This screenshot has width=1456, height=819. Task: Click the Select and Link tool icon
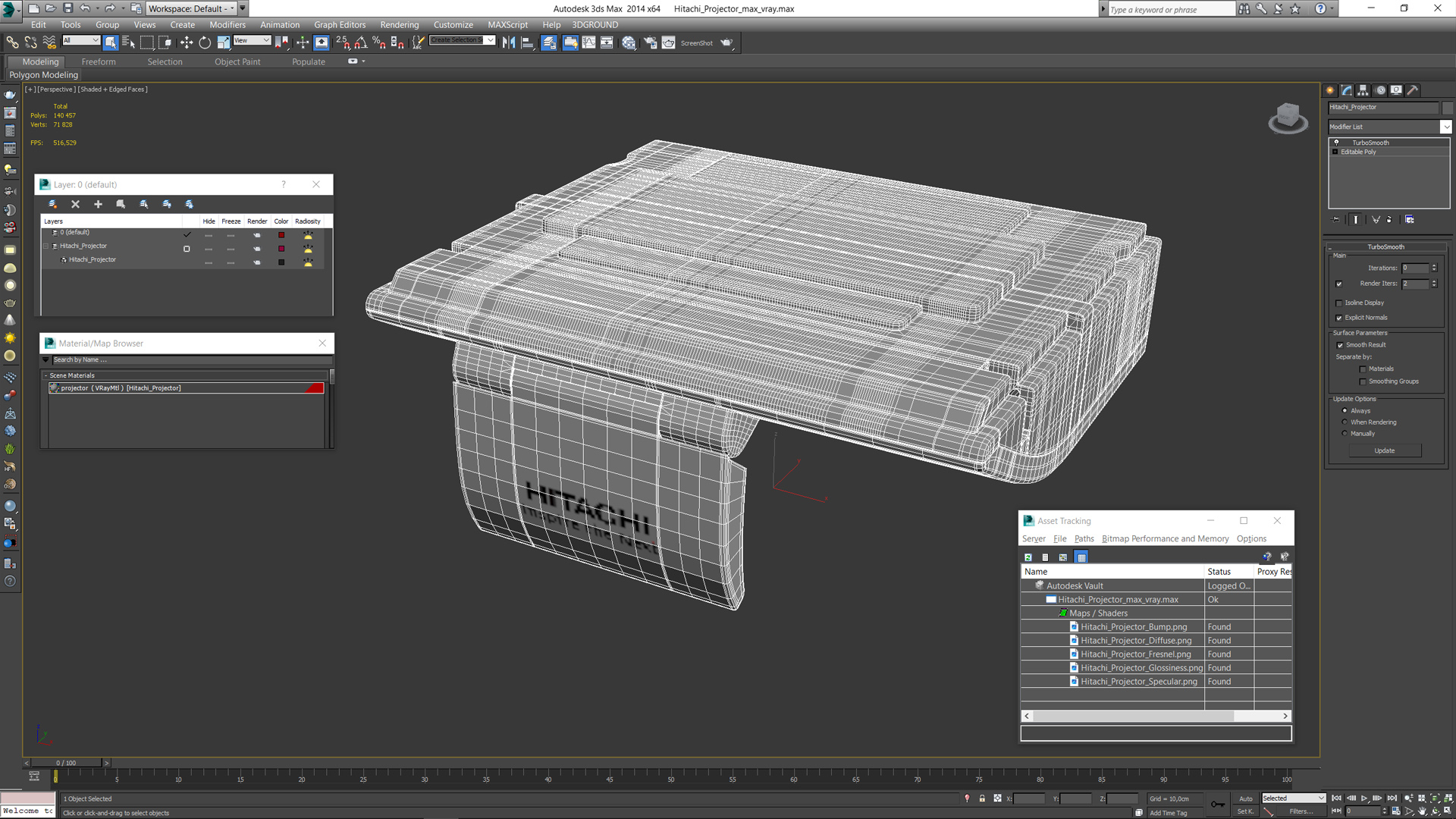click(x=12, y=42)
